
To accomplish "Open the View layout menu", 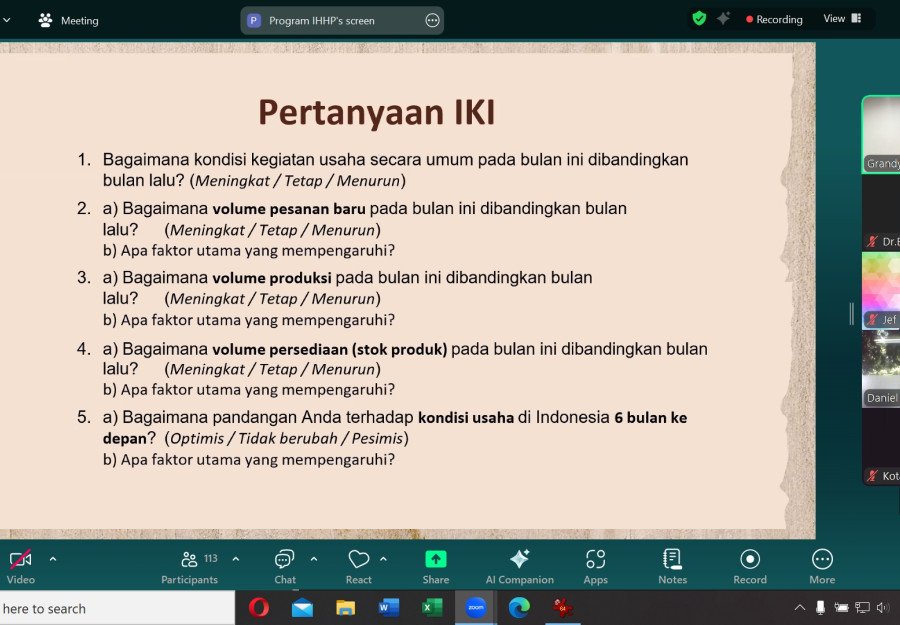I will point(842,18).
